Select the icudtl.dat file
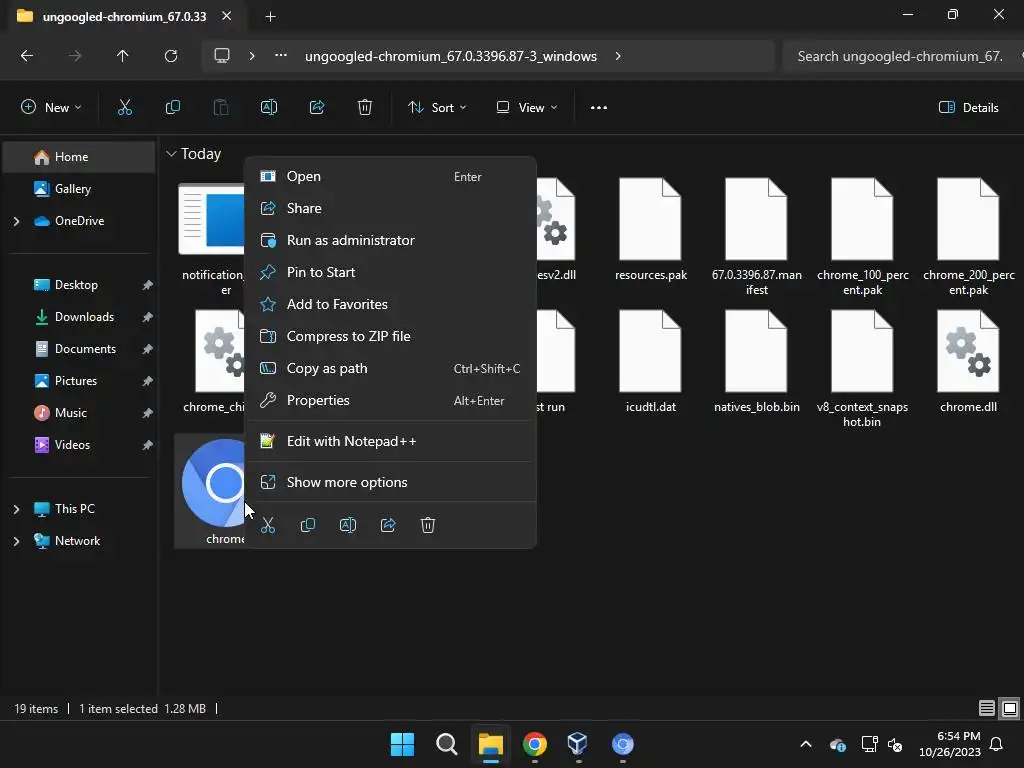Viewport: 1024px width, 768px height. click(650, 360)
